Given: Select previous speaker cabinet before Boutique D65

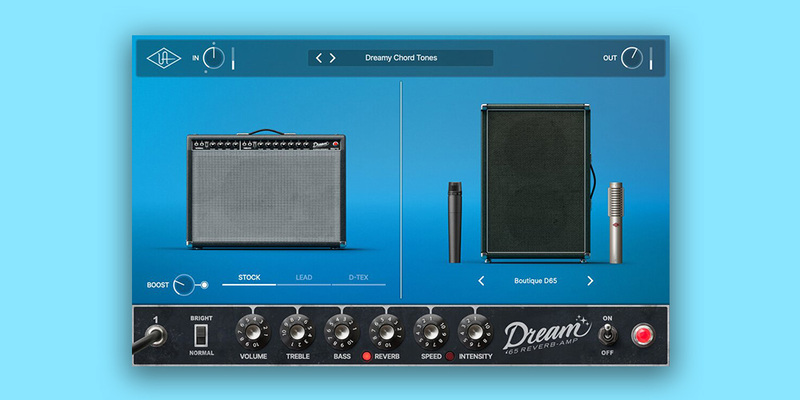Looking at the screenshot, I should pyautogui.click(x=481, y=281).
